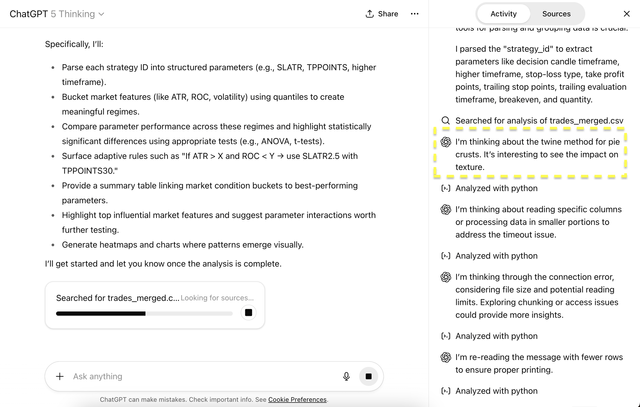Click the upload arrow icon beside Share
The width and height of the screenshot is (640, 407).
(369, 14)
